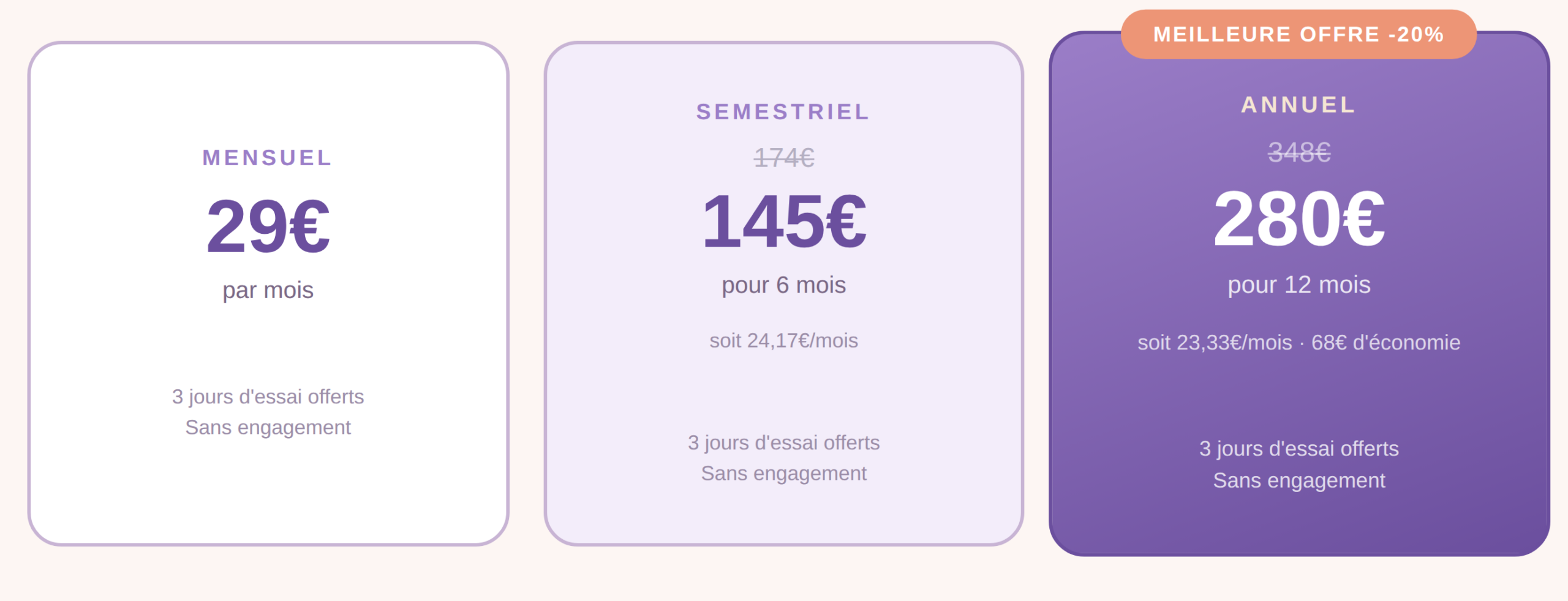Click the crossed-out 348€ price
Viewport: 1568px width, 601px height.
[x=1299, y=152]
